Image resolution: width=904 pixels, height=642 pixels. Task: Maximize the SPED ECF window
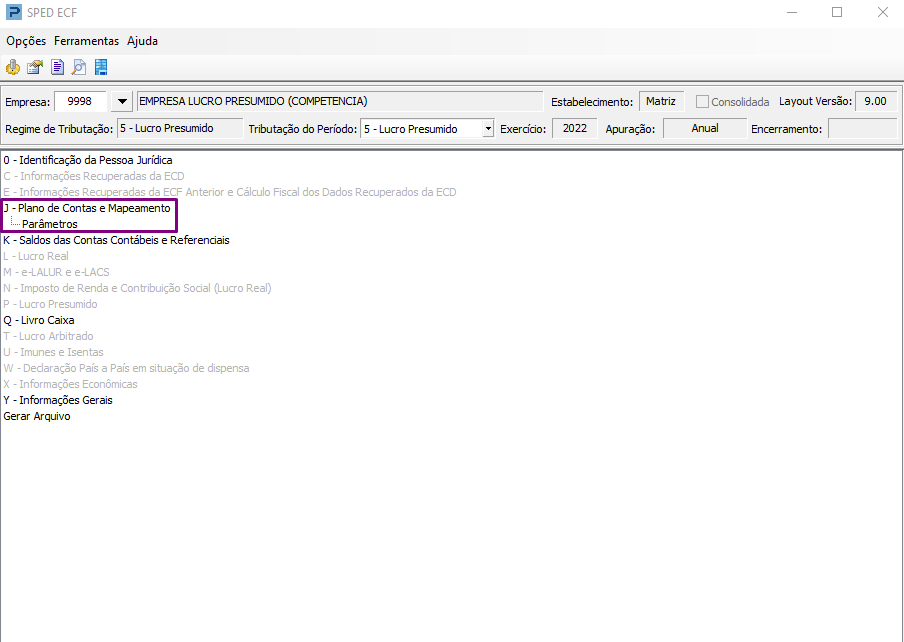pyautogui.click(x=837, y=12)
